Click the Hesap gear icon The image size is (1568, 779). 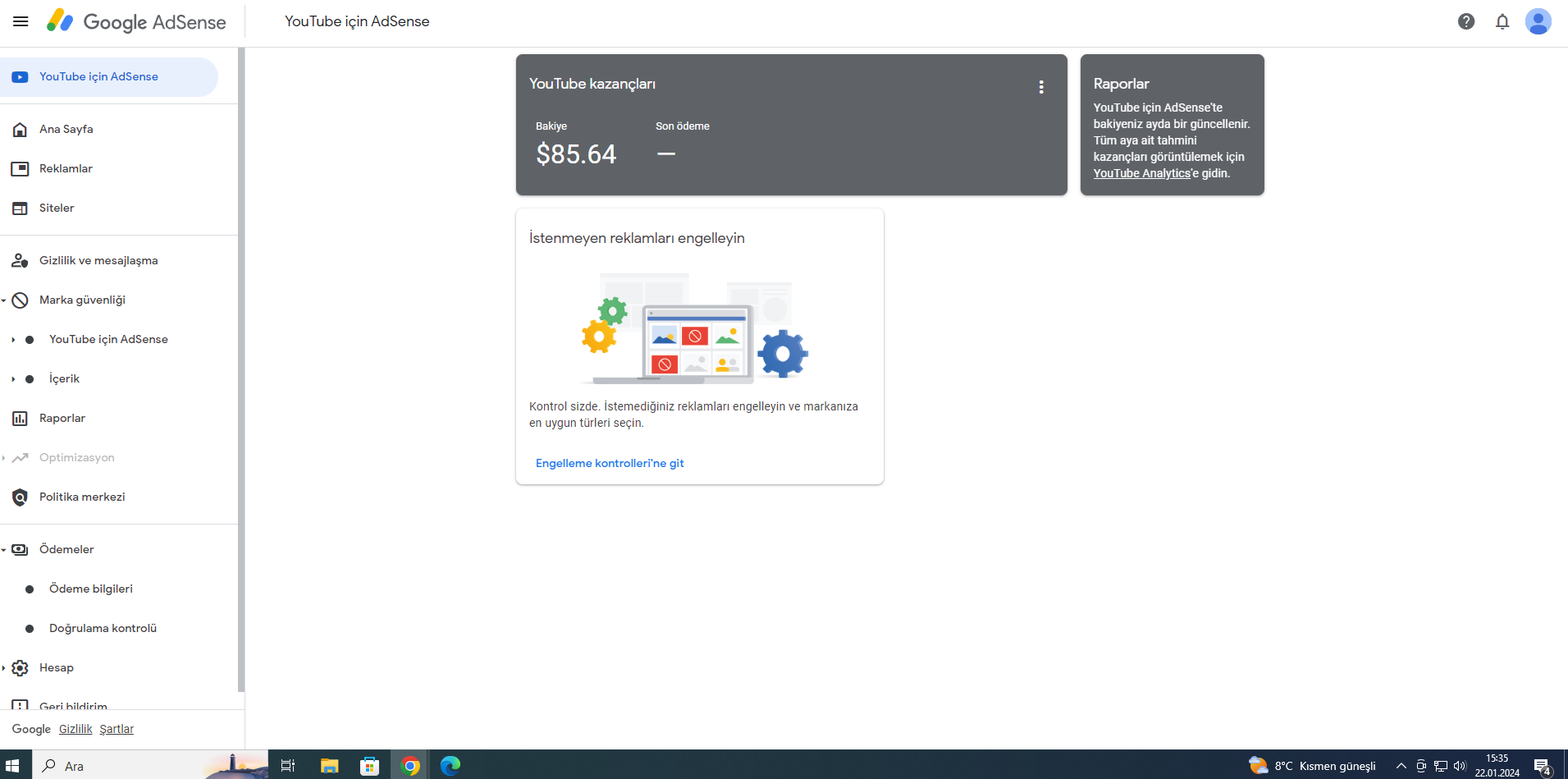[20, 668]
